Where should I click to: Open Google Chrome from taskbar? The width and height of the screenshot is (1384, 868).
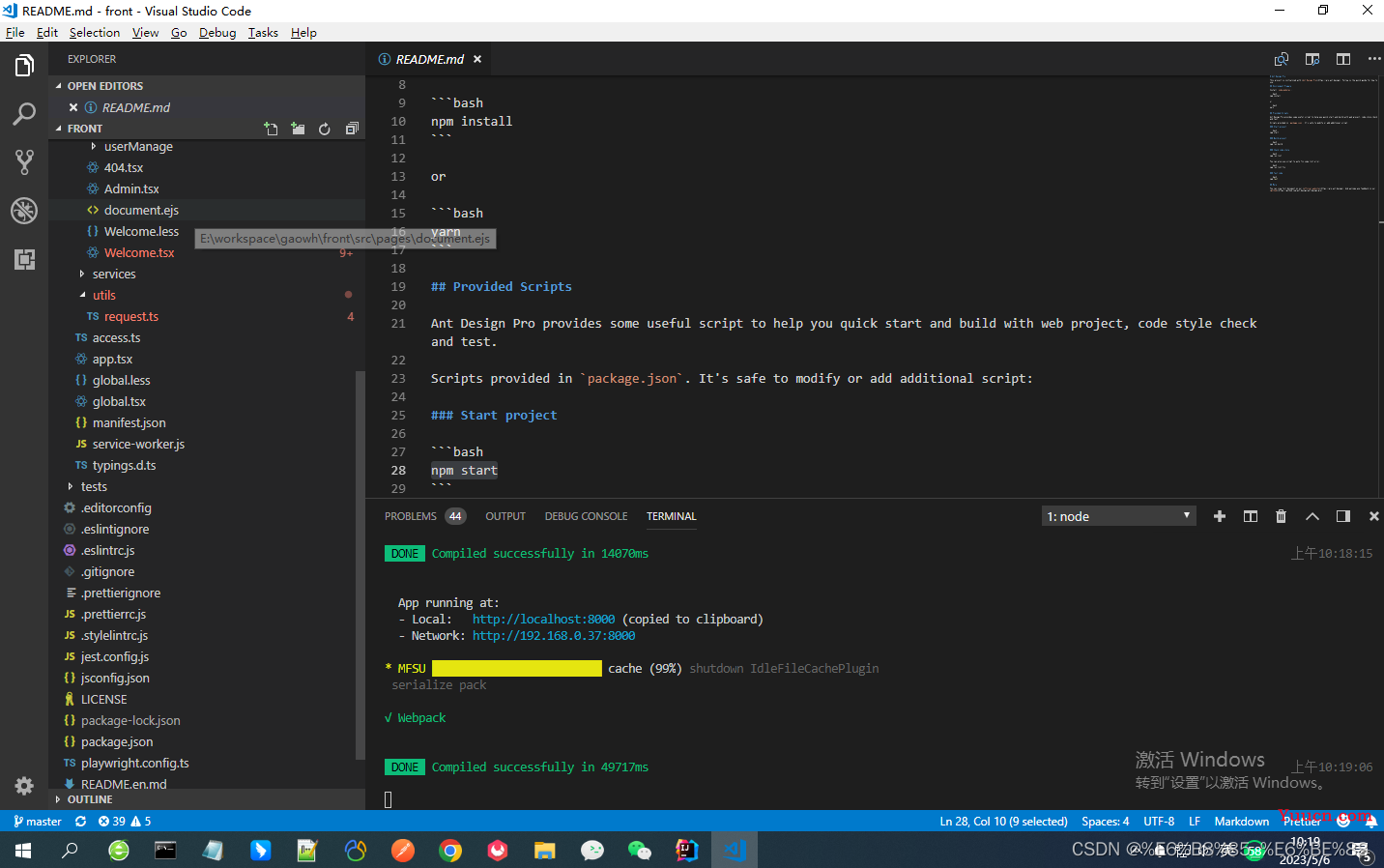450,850
